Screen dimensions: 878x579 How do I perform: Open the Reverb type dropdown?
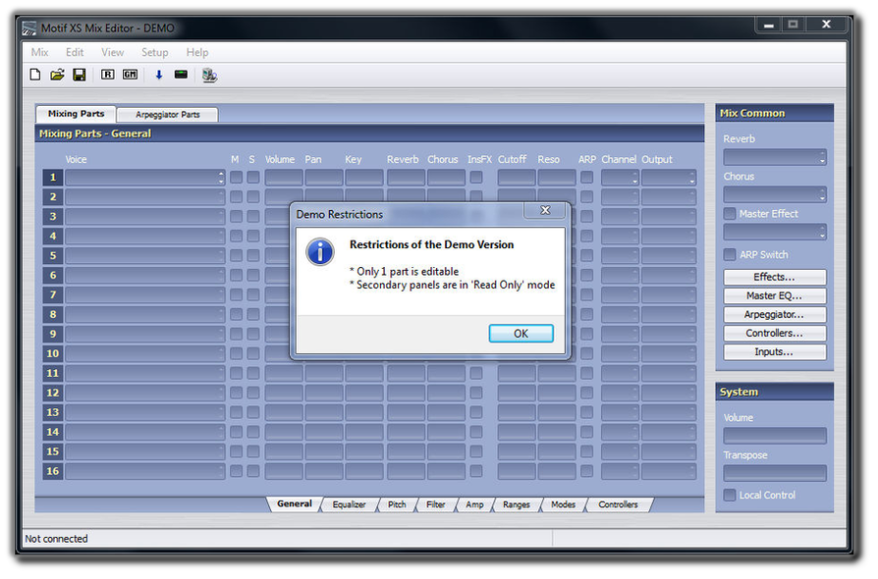(774, 157)
